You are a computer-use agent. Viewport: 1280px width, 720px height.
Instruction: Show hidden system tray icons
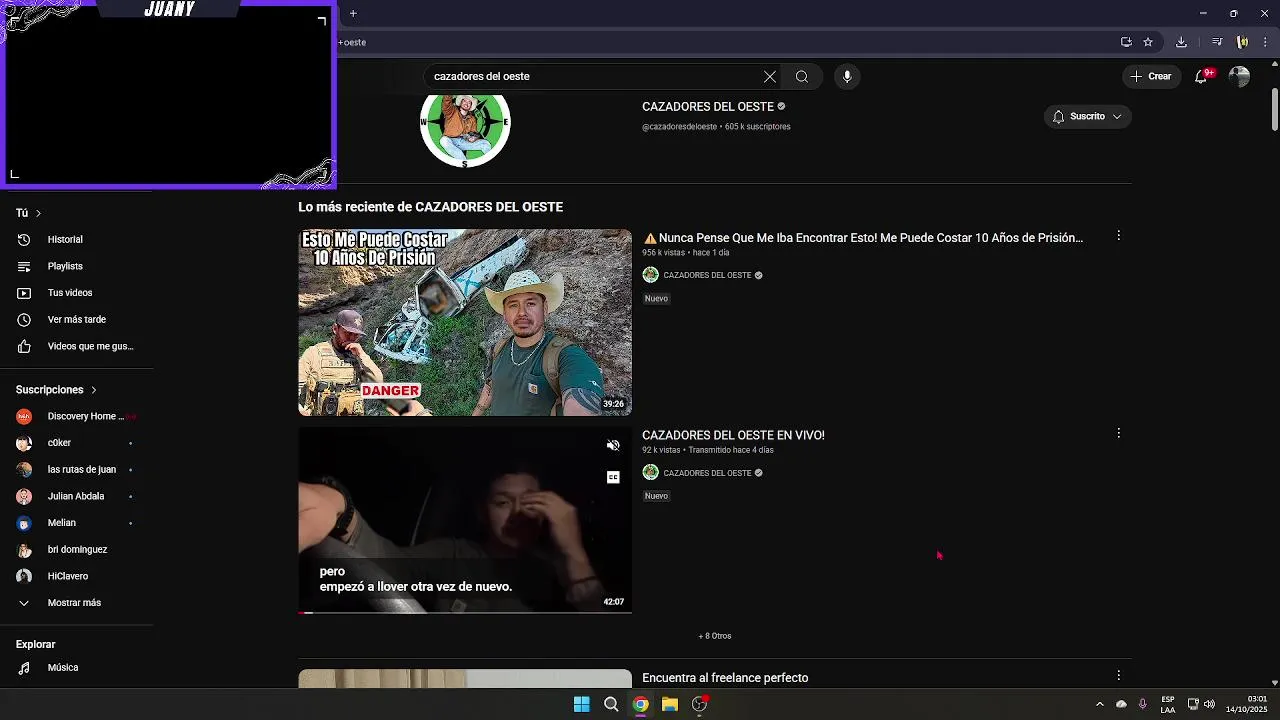(1100, 704)
